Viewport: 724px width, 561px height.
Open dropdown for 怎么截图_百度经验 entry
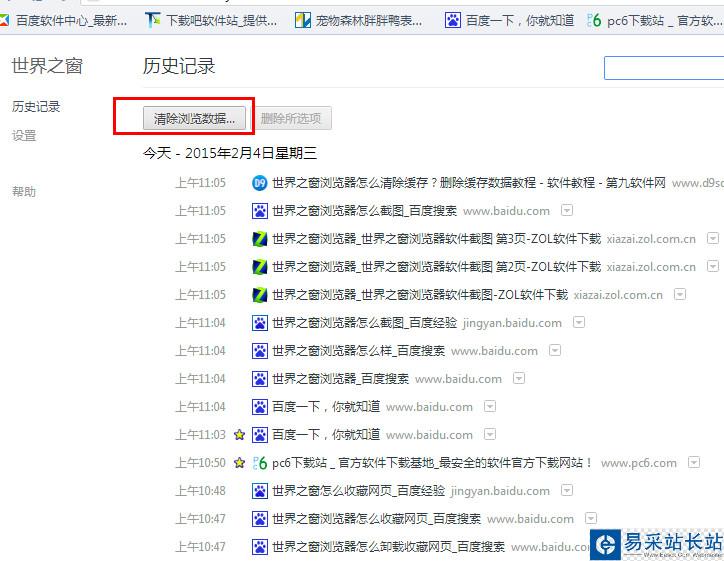pos(579,322)
